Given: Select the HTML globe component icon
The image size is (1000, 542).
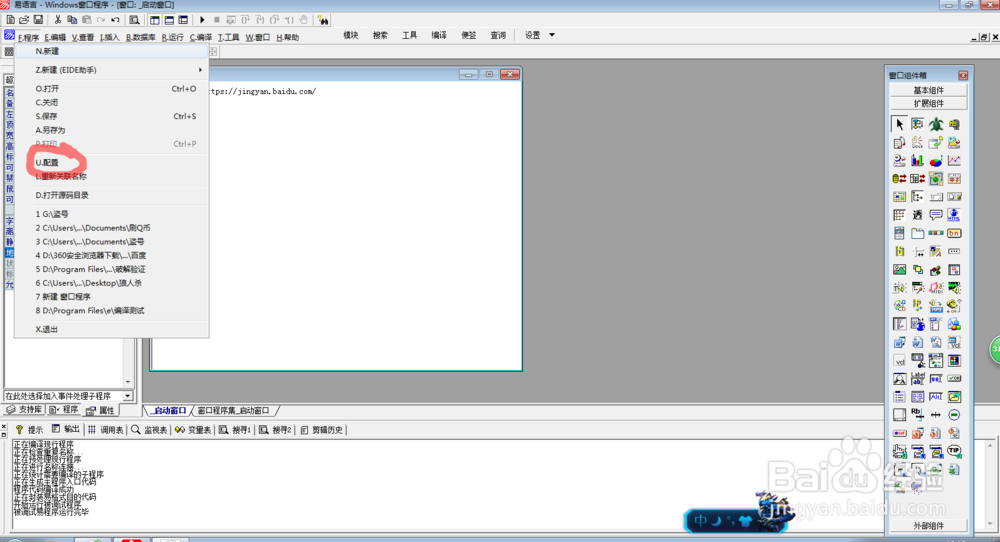Looking at the screenshot, I should pos(954,215).
